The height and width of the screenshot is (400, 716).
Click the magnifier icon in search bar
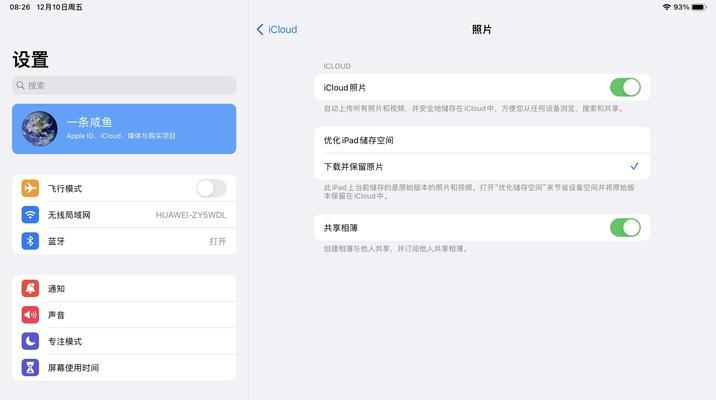[20, 85]
